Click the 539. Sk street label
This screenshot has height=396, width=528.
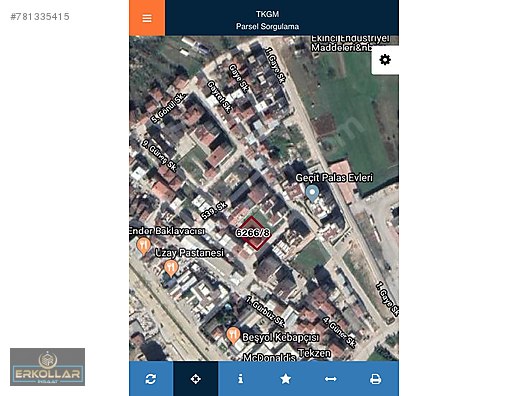(214, 211)
